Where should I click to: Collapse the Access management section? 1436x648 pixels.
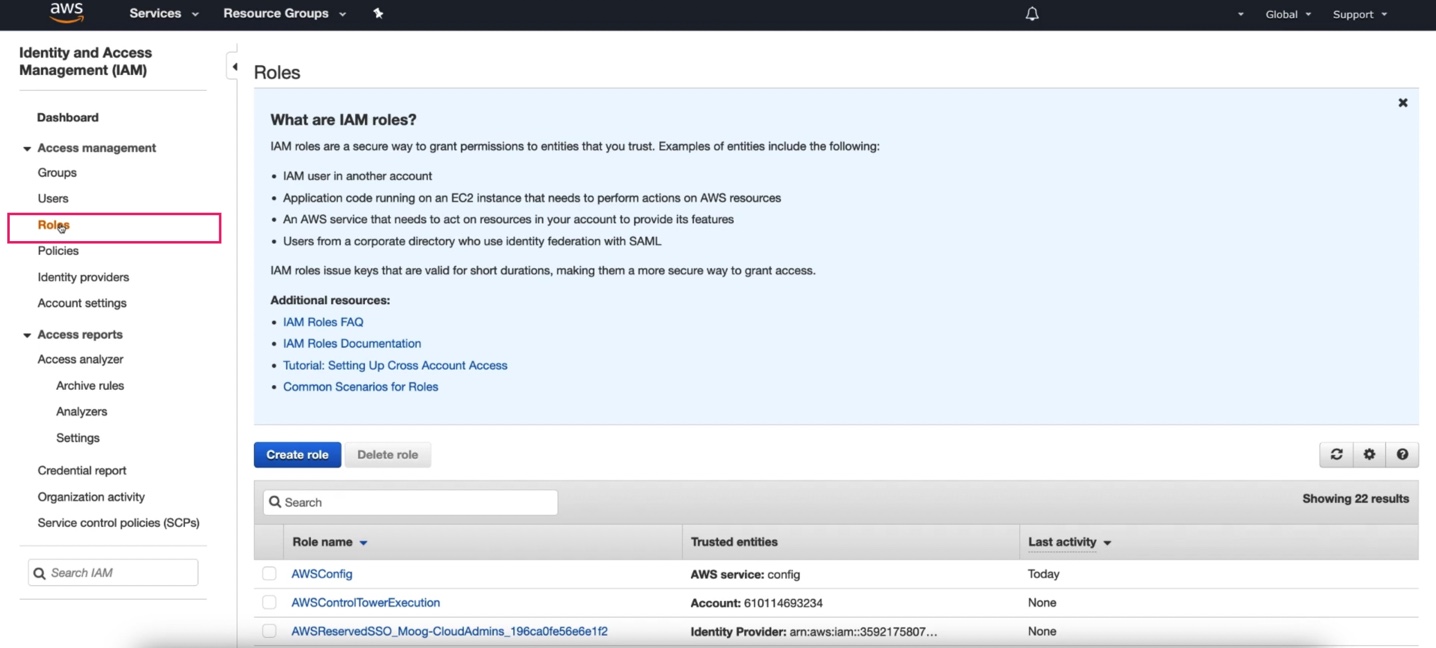[27, 148]
